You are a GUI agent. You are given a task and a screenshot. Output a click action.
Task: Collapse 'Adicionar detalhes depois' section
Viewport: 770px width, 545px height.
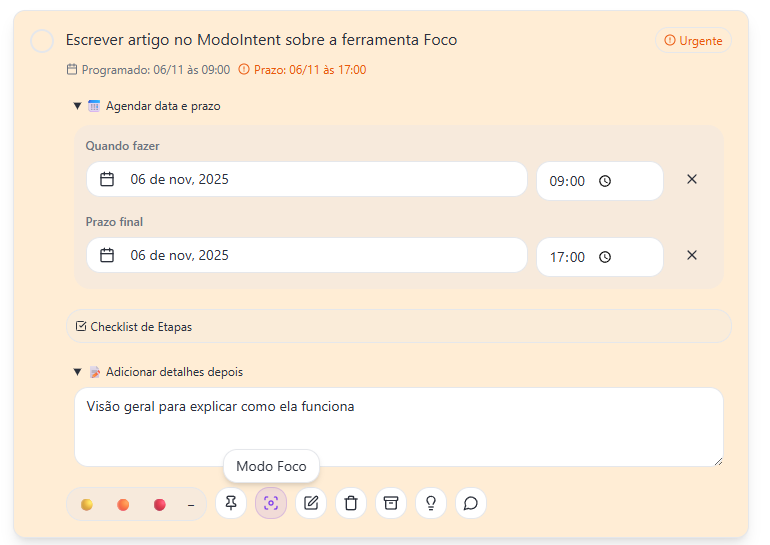click(x=78, y=372)
